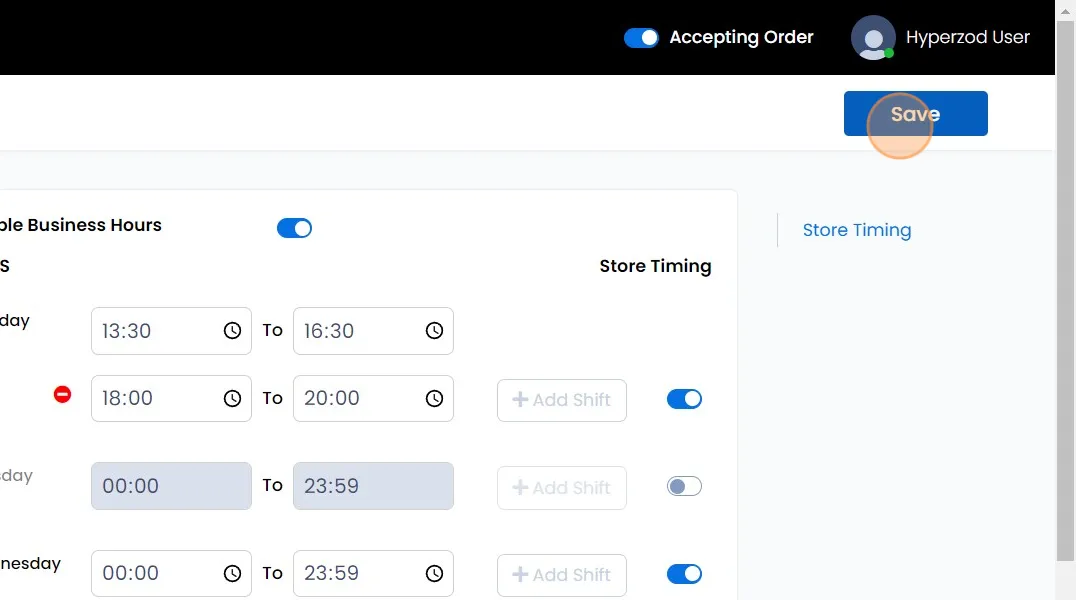Image resolution: width=1076 pixels, height=600 pixels.
Task: Click Add Shift in the Wednesday row
Action: (561, 575)
